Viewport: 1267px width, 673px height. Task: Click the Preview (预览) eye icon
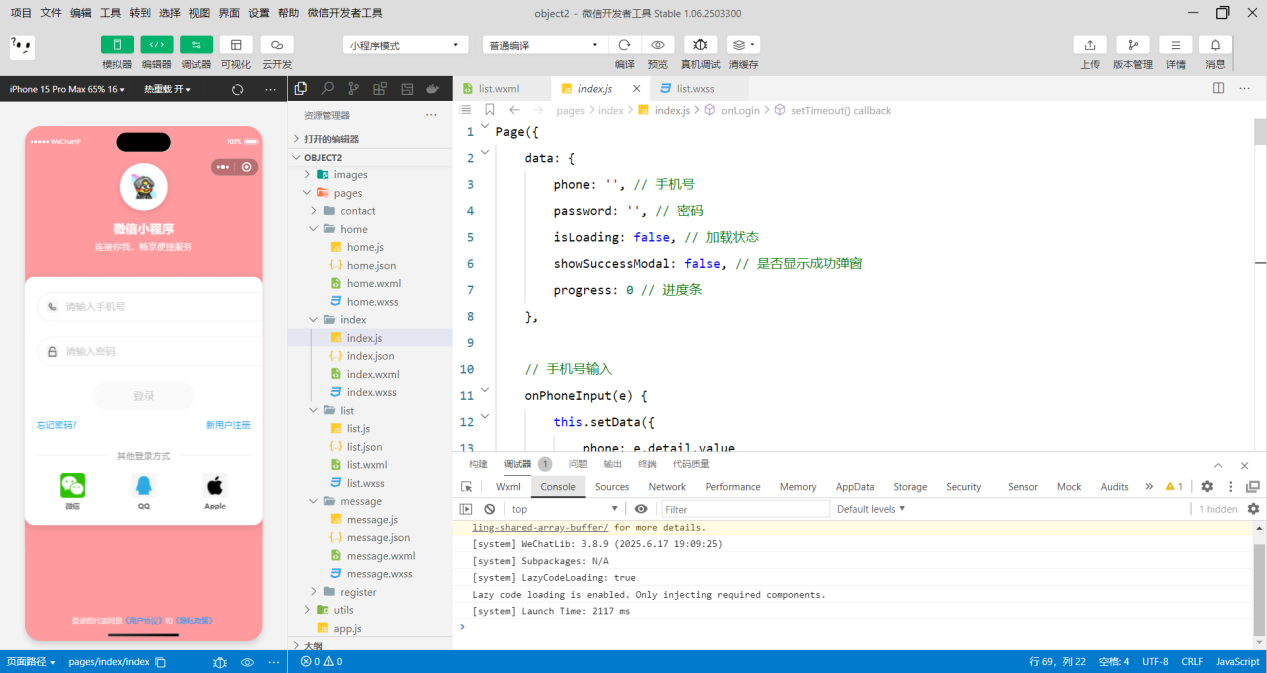(x=657, y=45)
